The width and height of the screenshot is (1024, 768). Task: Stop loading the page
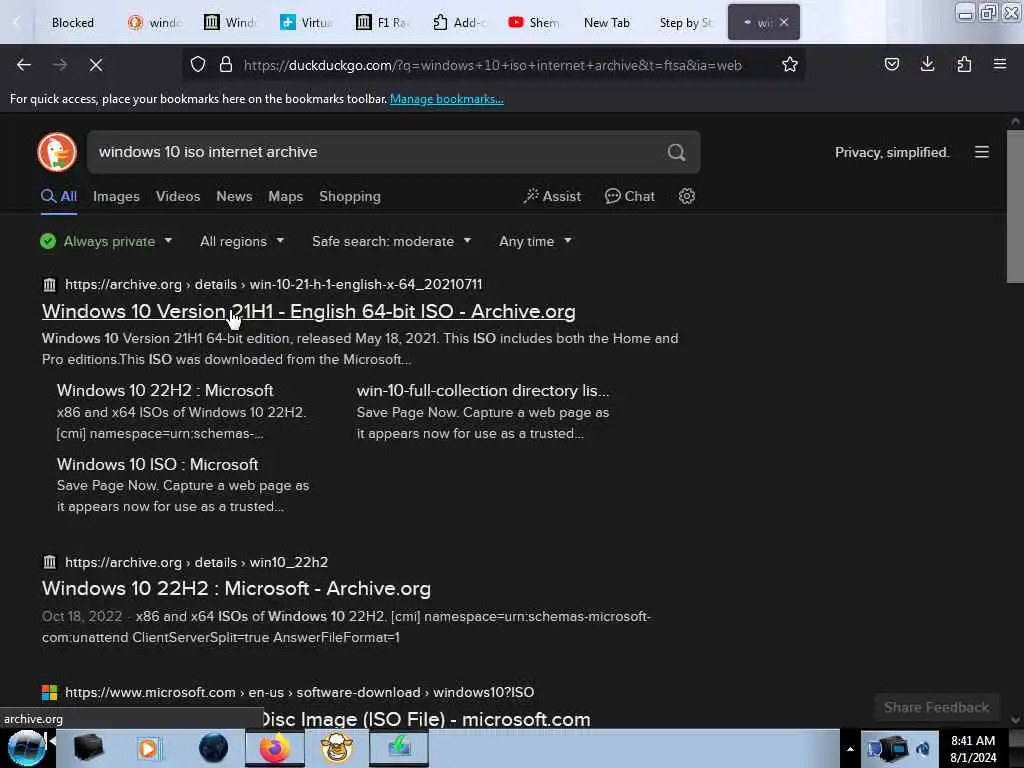[x=96, y=65]
